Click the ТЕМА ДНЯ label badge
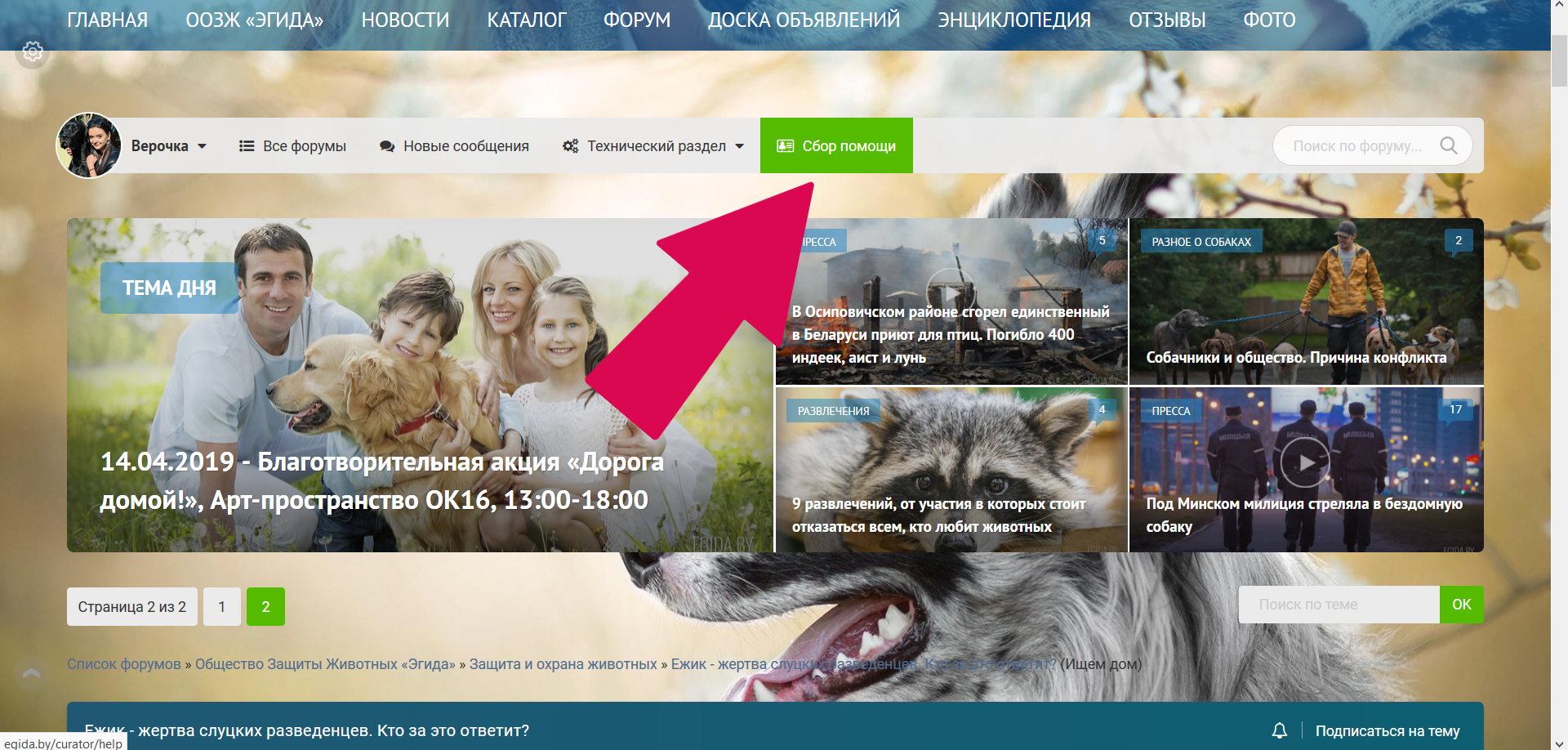Viewport: 1568px width, 750px height. click(169, 288)
